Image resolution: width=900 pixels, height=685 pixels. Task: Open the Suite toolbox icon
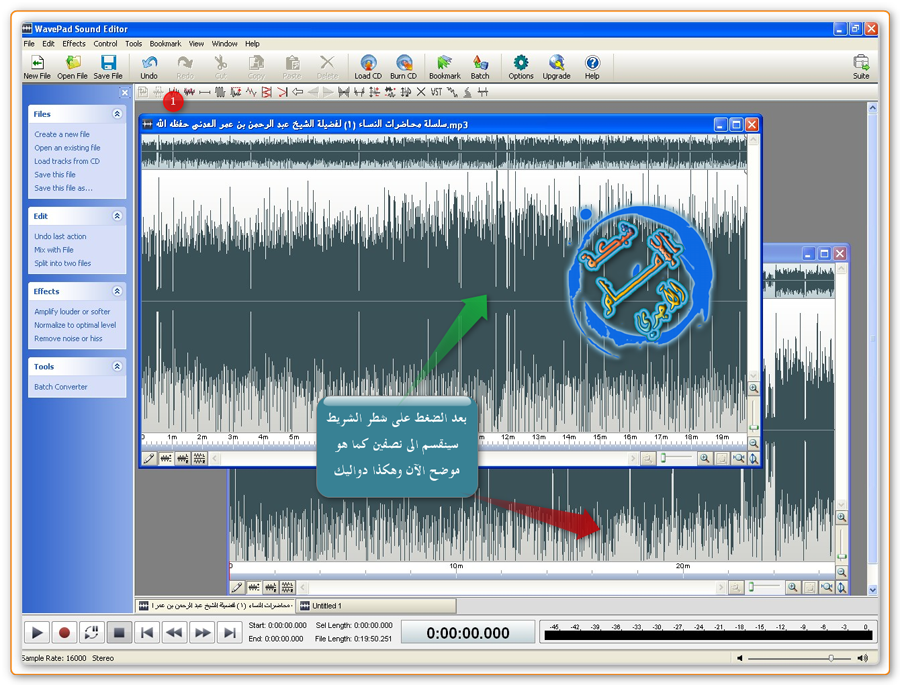(861, 67)
